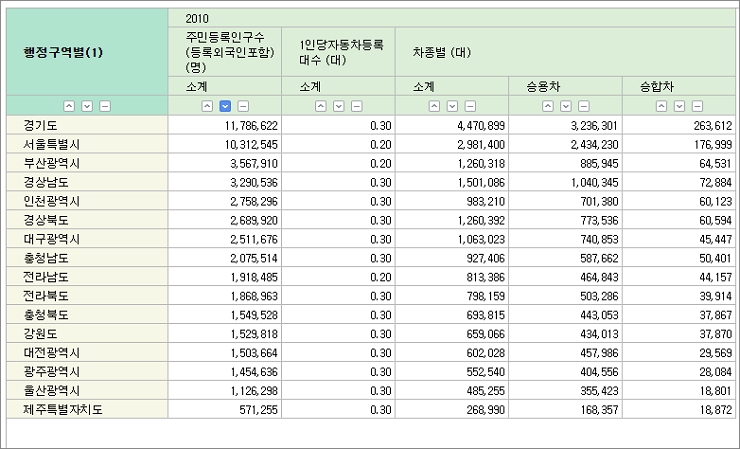
Task: Reset sorting on 승용차 column
Action: click(584, 106)
